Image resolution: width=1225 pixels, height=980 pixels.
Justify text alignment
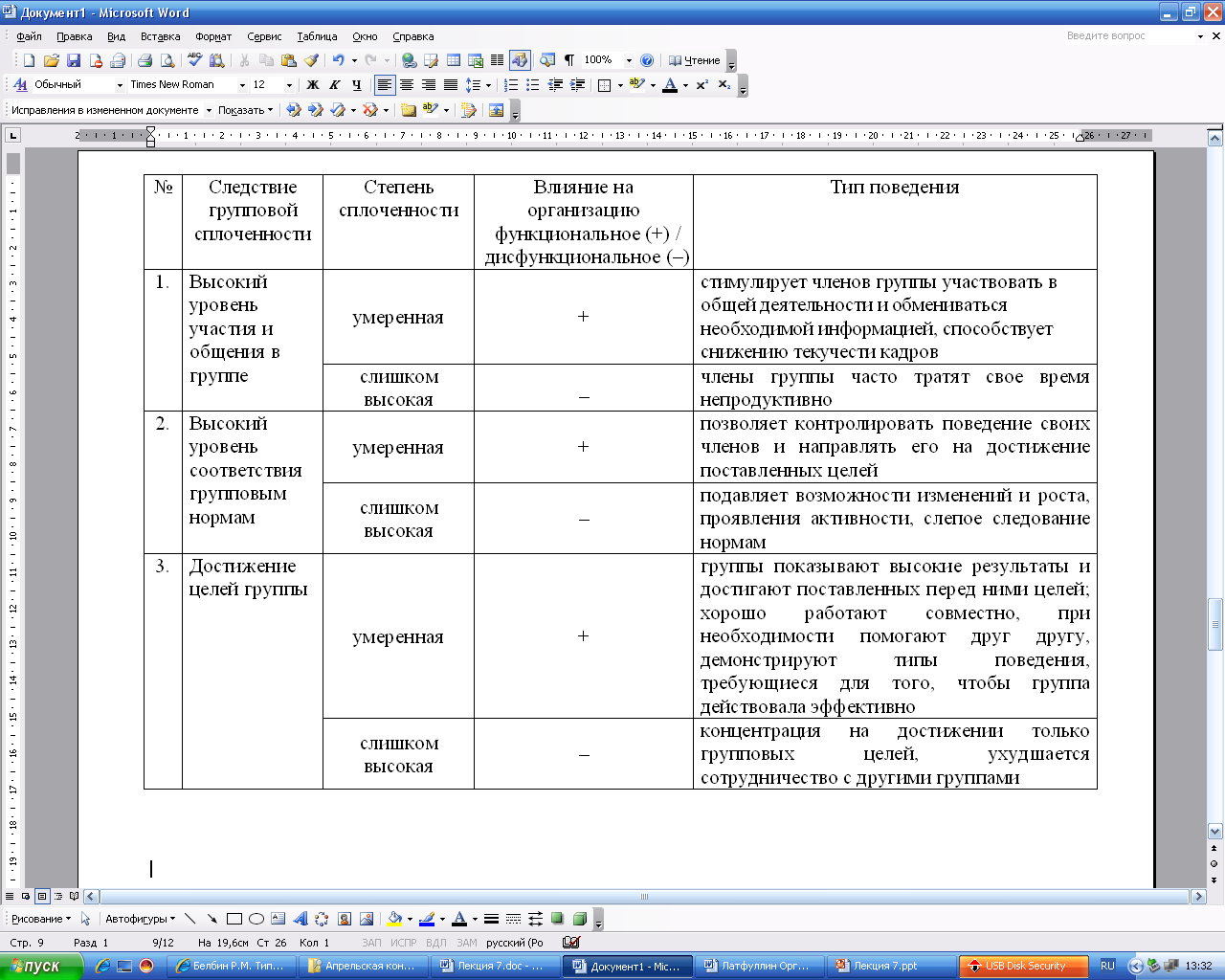click(x=451, y=85)
